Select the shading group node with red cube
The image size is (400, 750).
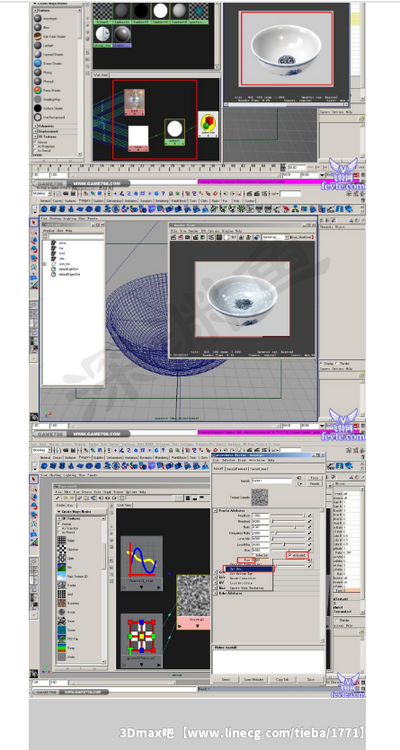[208, 124]
